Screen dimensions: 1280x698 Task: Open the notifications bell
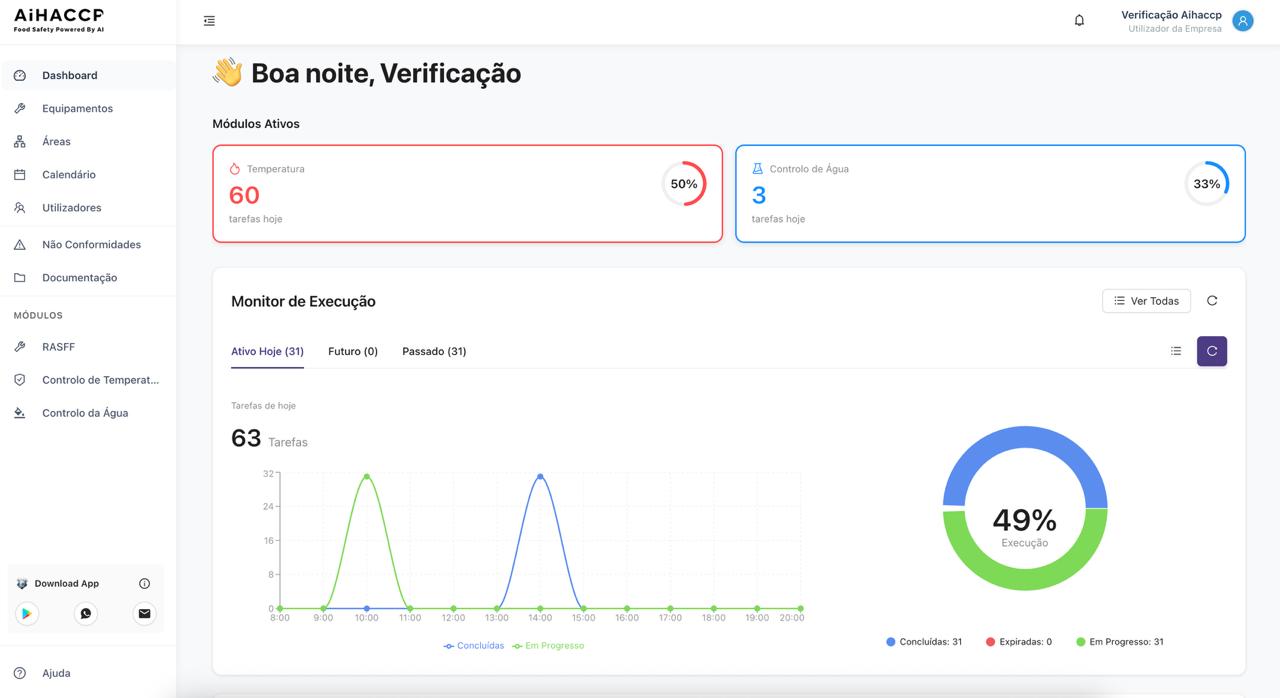(x=1079, y=21)
